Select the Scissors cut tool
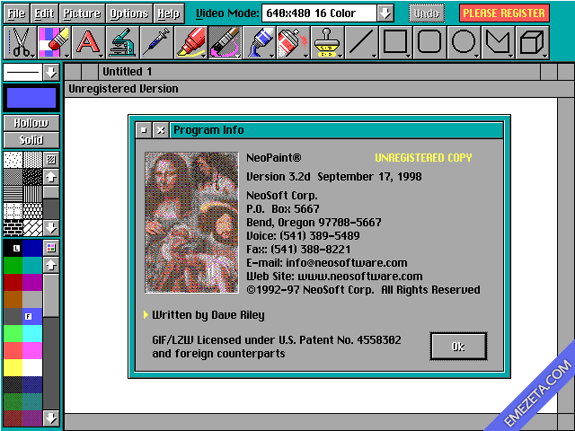The width and height of the screenshot is (575, 431). (21, 43)
